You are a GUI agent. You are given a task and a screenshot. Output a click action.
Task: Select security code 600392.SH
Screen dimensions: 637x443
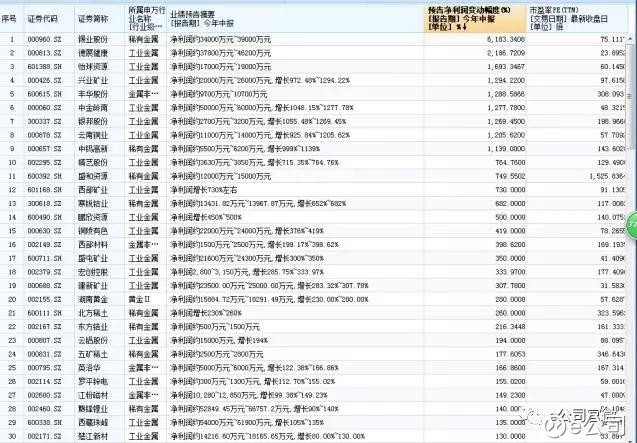click(x=45, y=176)
